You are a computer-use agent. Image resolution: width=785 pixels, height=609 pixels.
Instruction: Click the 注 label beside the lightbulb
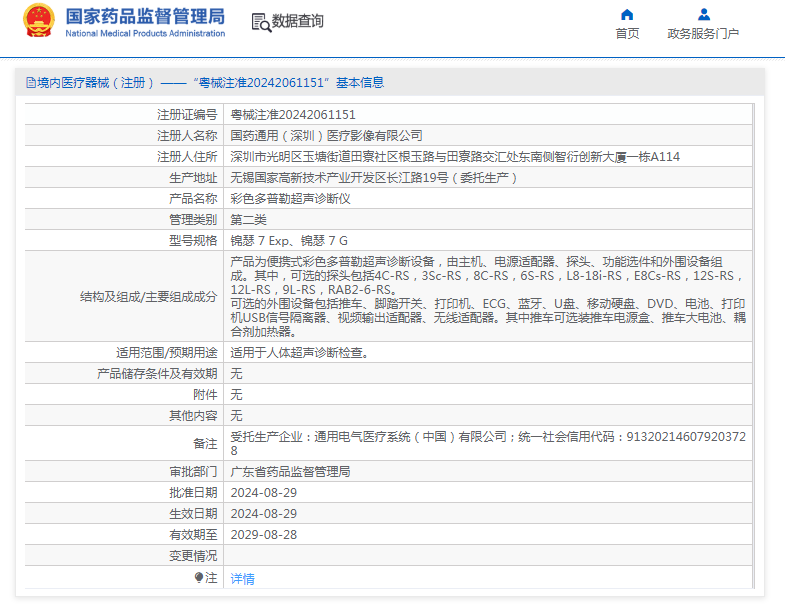[x=211, y=578]
